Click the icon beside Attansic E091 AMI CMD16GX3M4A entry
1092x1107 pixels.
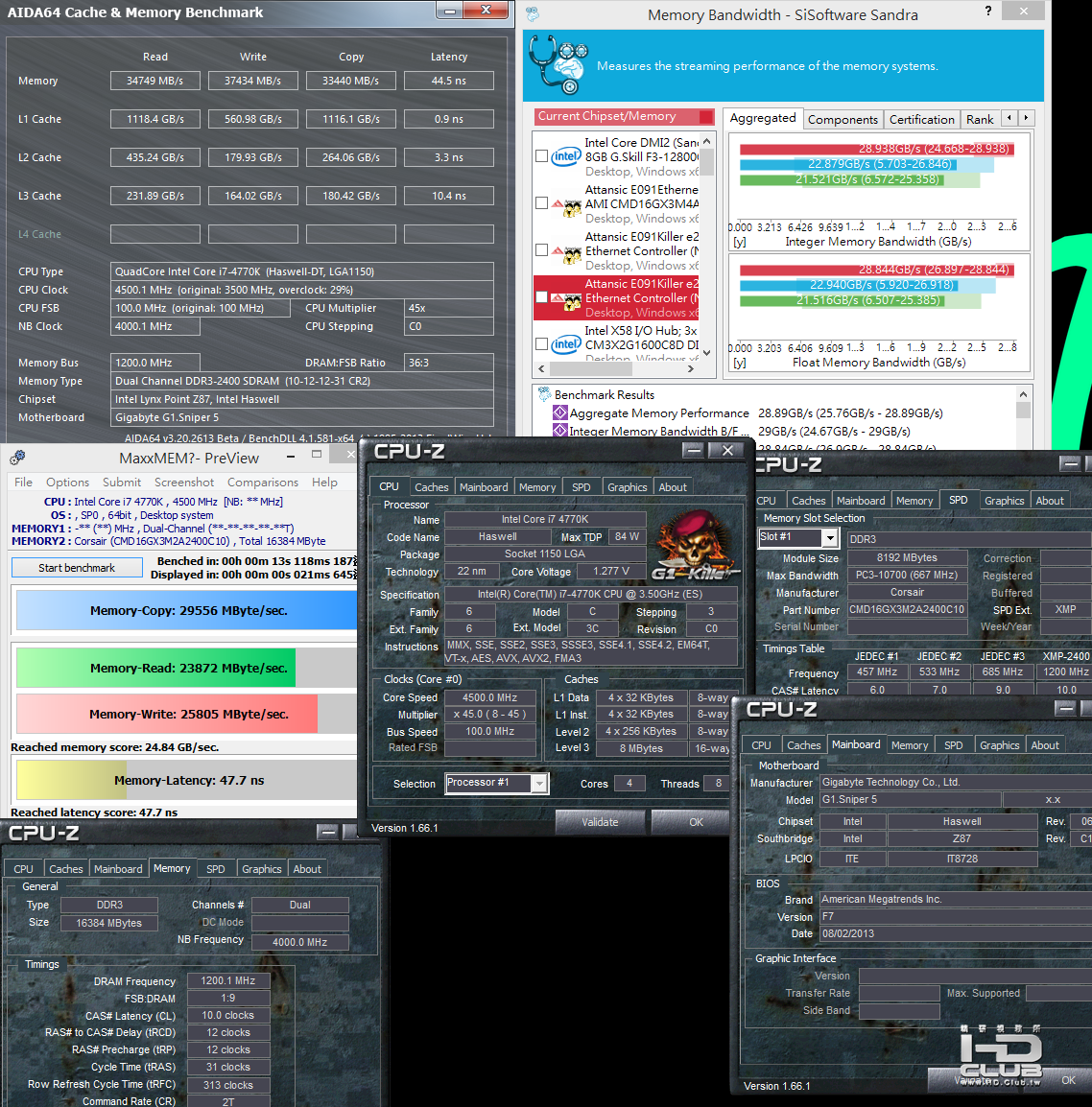[x=567, y=207]
